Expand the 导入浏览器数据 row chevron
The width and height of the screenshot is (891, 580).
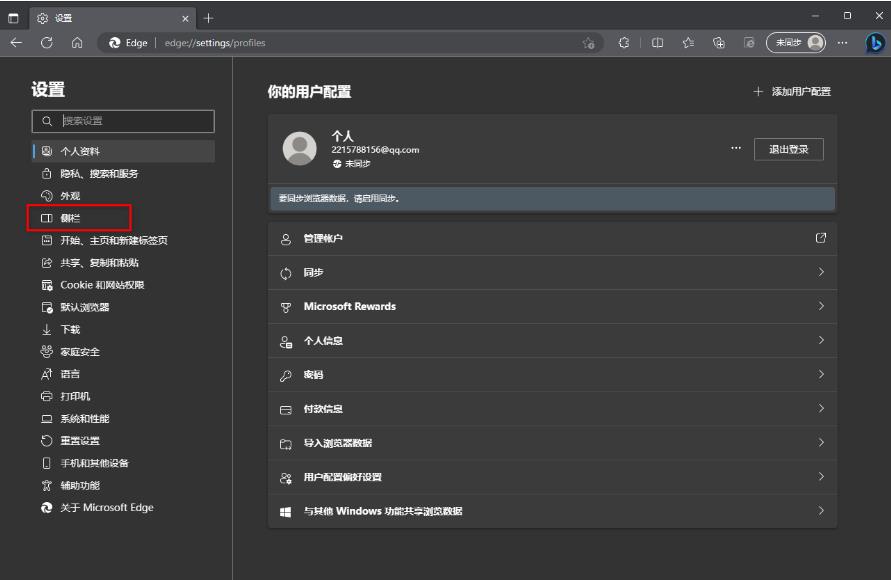pyautogui.click(x=821, y=443)
